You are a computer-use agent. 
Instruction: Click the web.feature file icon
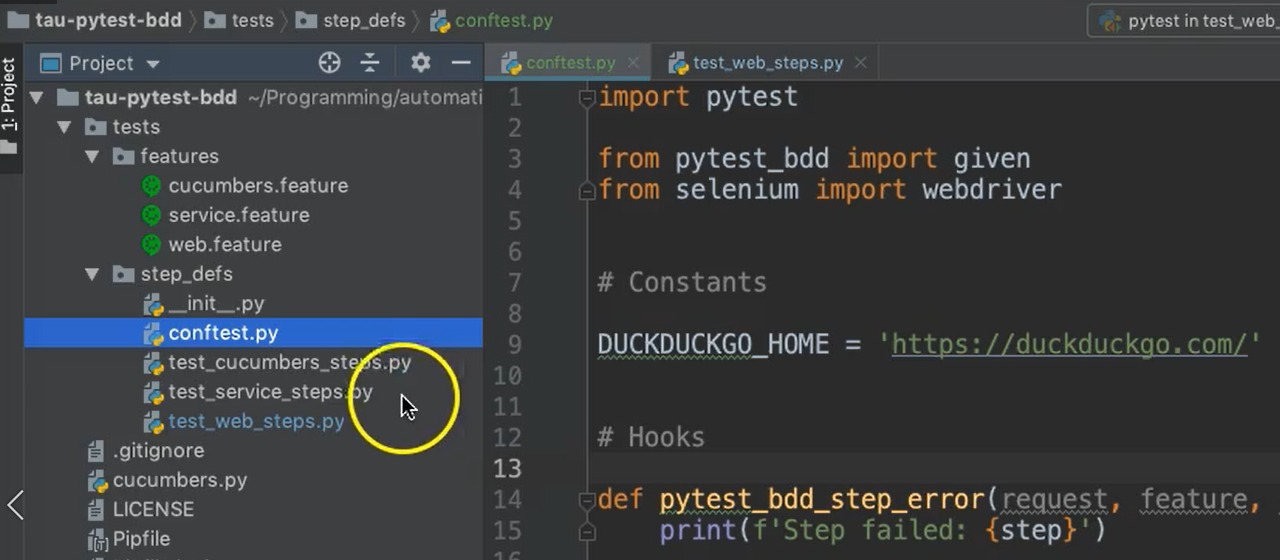click(151, 245)
